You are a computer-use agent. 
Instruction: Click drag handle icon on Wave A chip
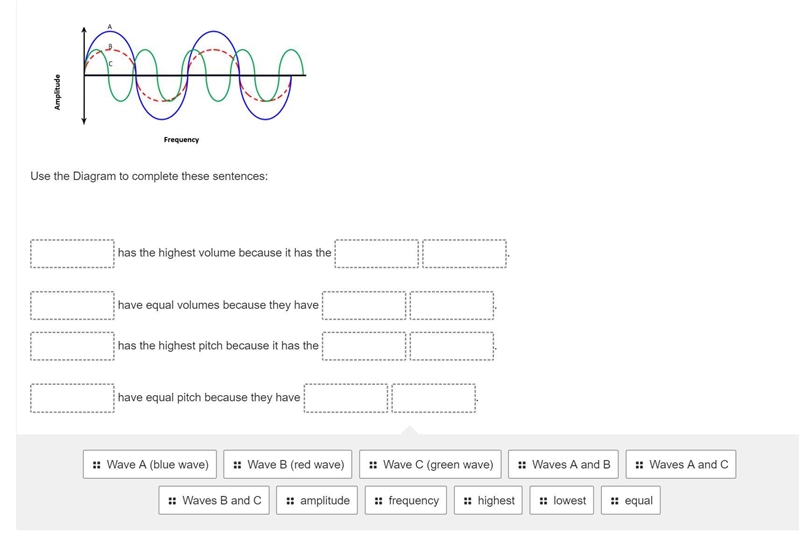96,465
